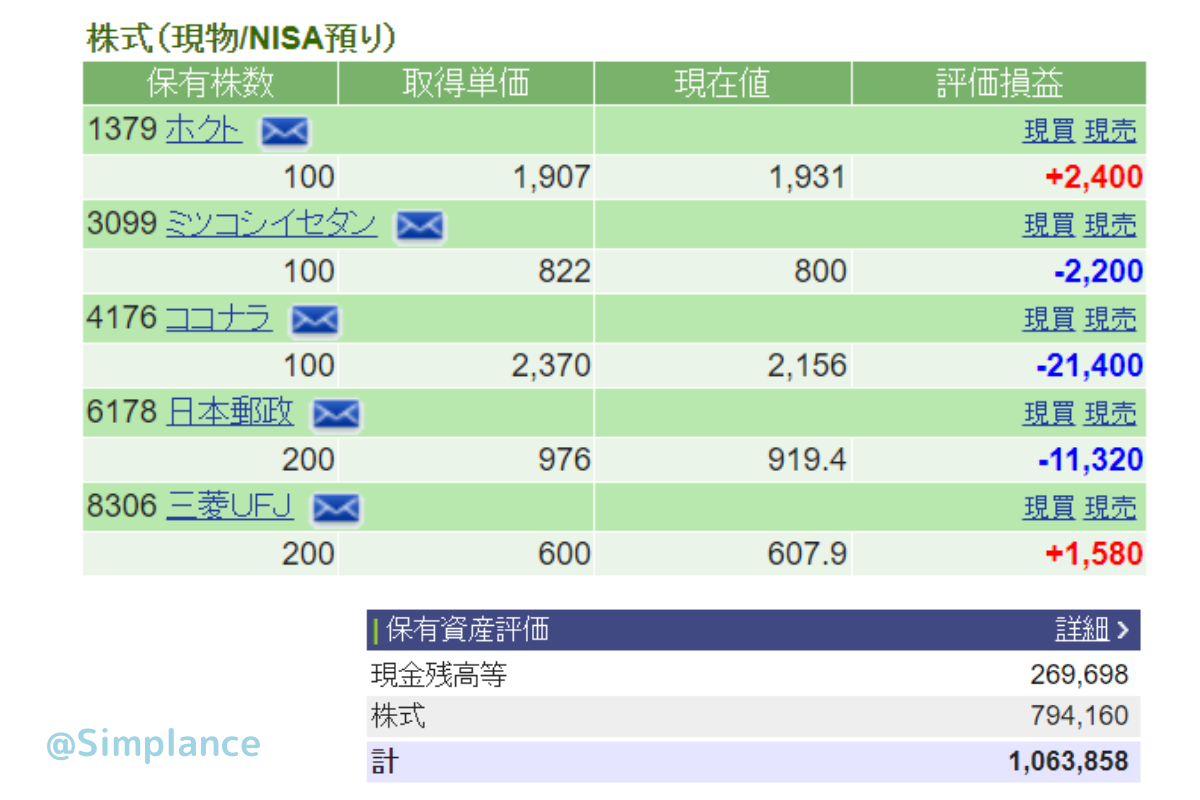1200x800 pixels.
Task: Open the ホクト stock link
Action: pyautogui.click(x=204, y=130)
